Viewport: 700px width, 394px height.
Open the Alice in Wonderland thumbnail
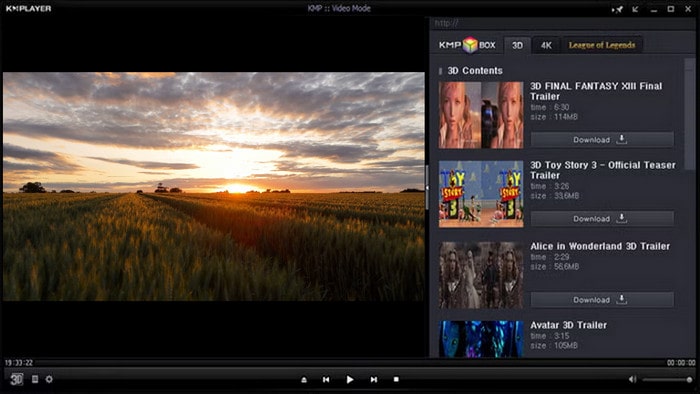(481, 275)
